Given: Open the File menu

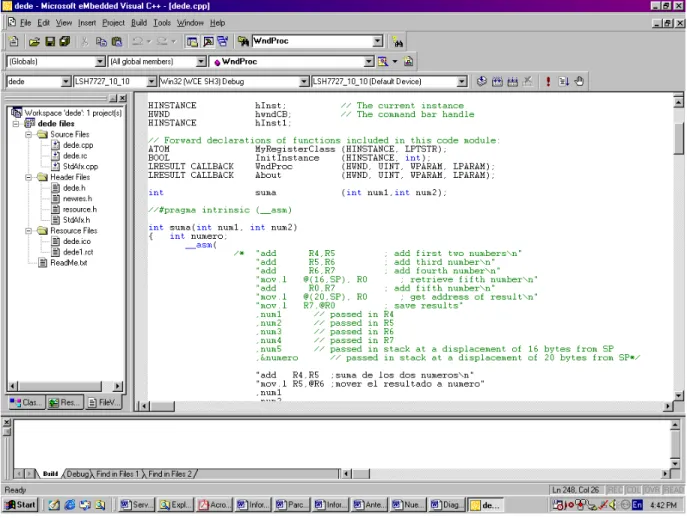Looking at the screenshot, I should (25, 23).
